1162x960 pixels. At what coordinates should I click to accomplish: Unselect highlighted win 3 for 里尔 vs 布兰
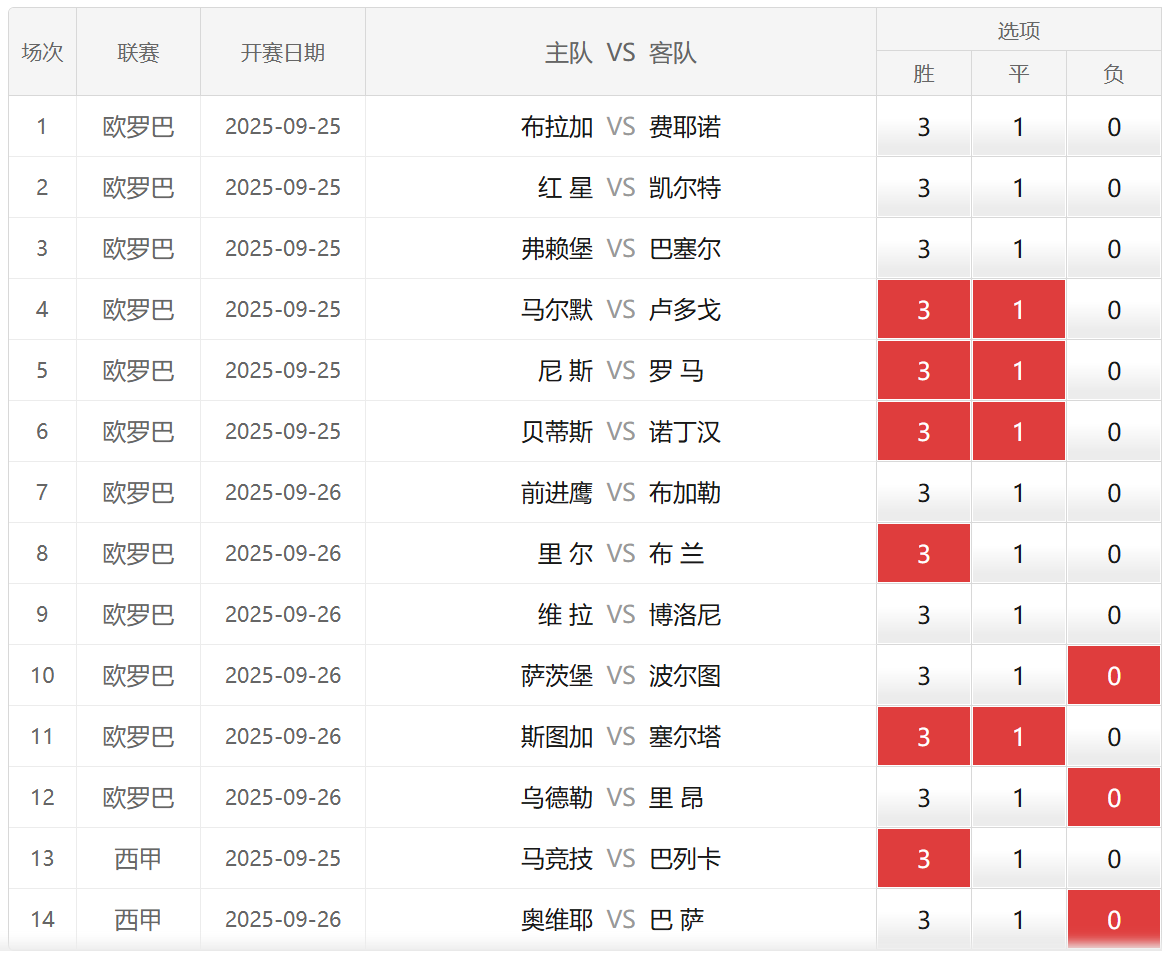[923, 554]
